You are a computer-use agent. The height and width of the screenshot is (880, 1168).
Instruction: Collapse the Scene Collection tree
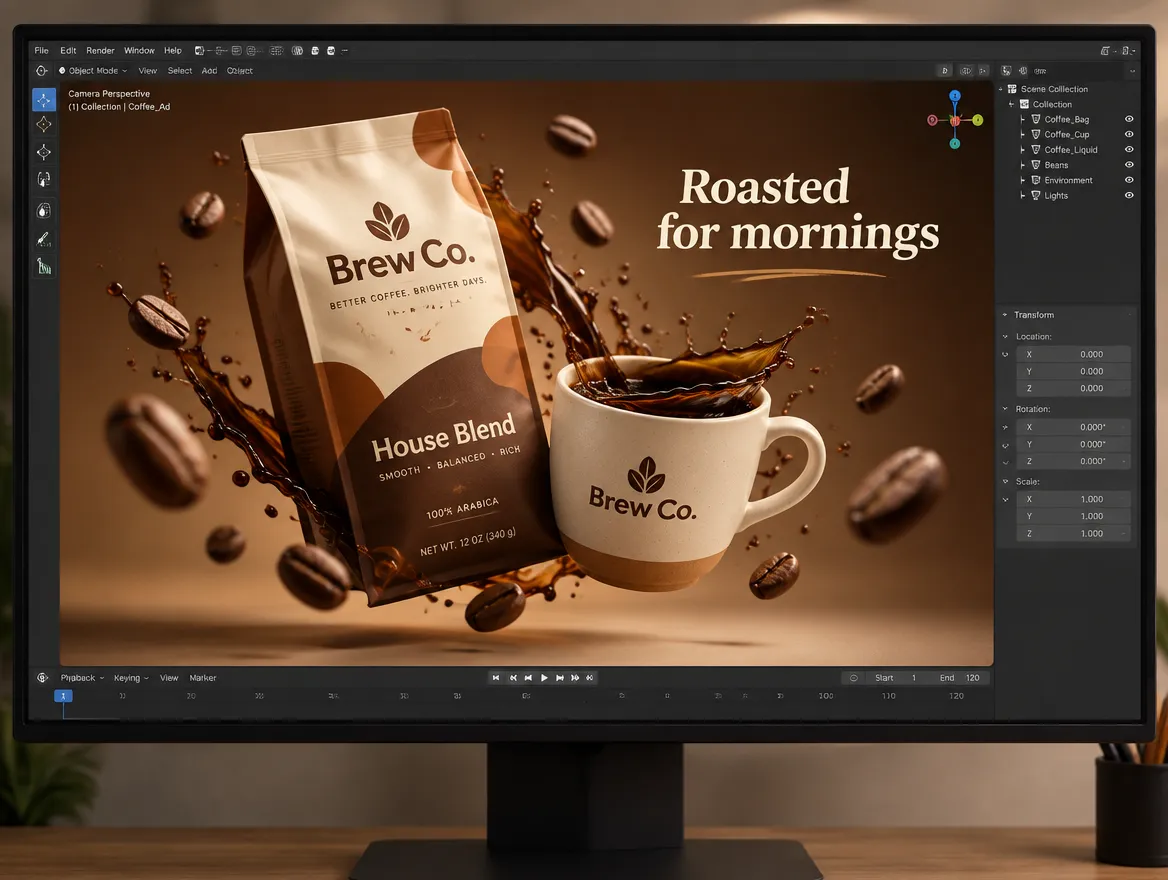1000,89
